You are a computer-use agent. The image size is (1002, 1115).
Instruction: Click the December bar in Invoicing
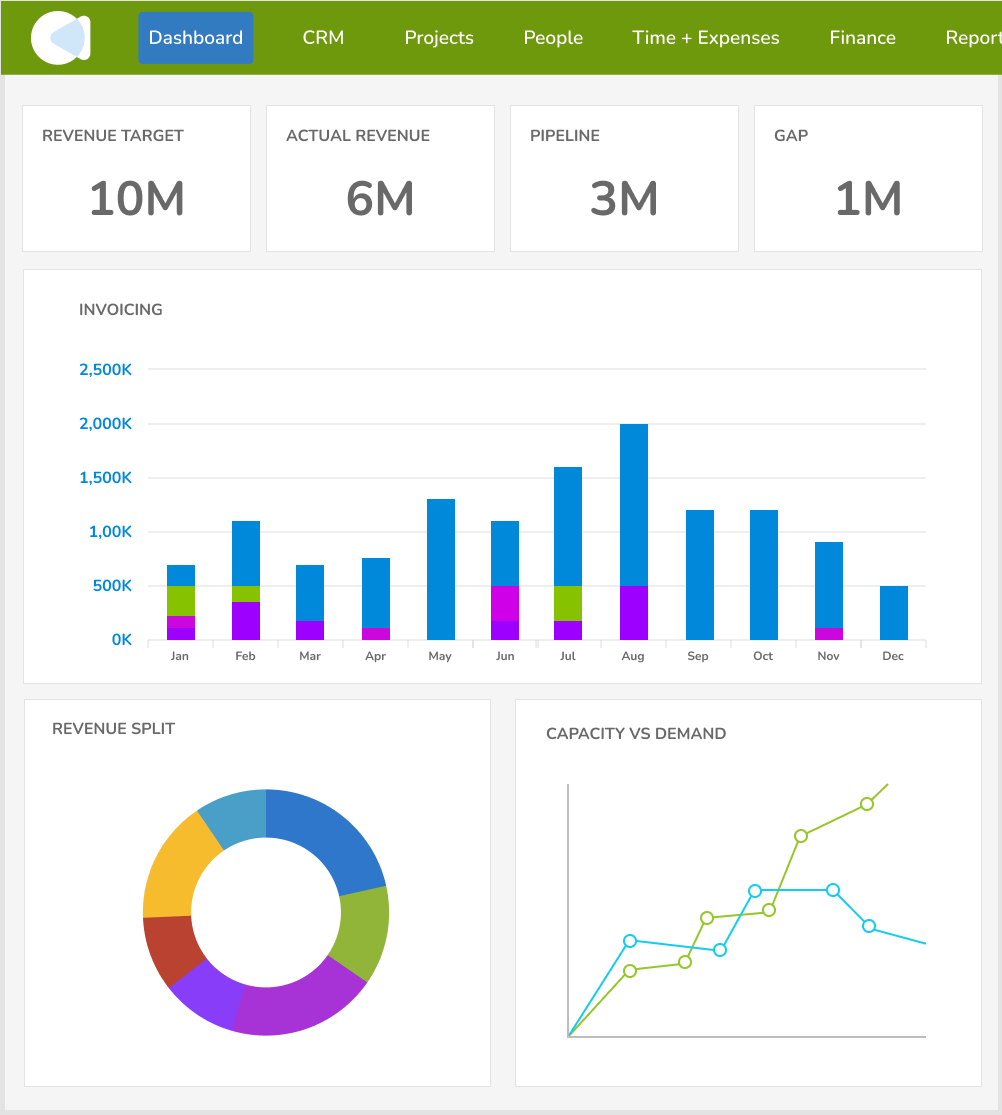893,612
